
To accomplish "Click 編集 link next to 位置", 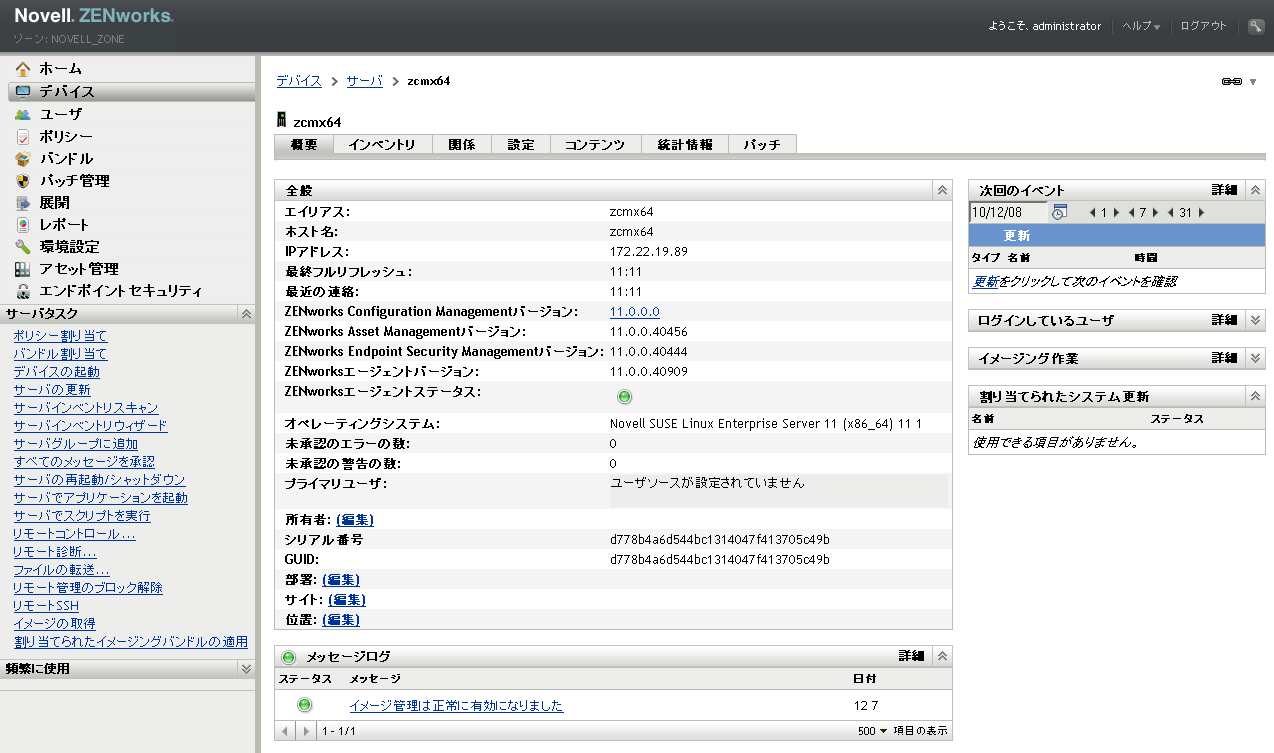I will coord(341,620).
